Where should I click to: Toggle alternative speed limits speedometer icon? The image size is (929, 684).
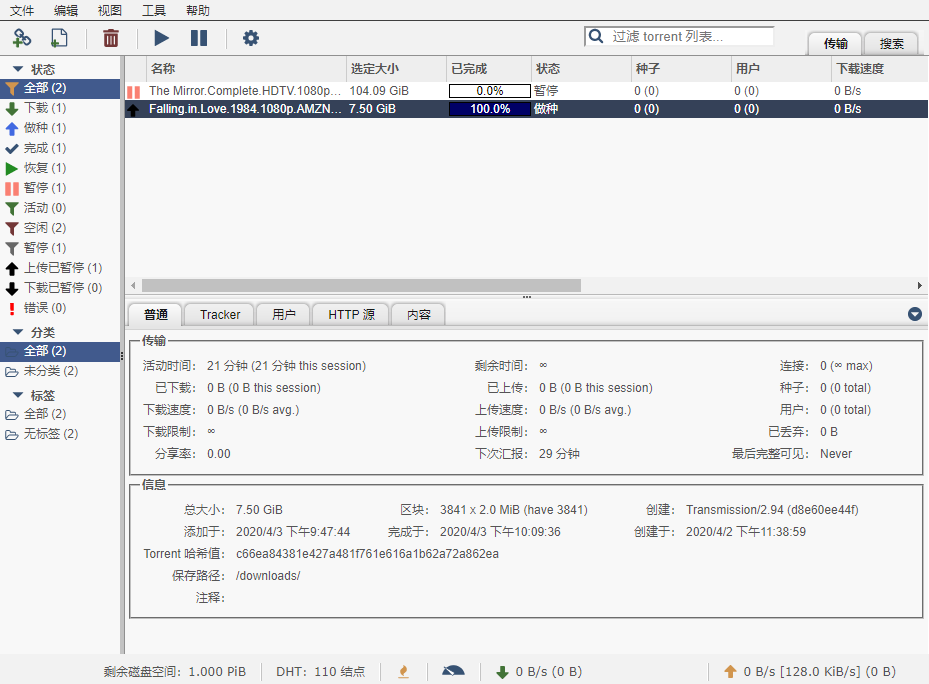pos(453,672)
